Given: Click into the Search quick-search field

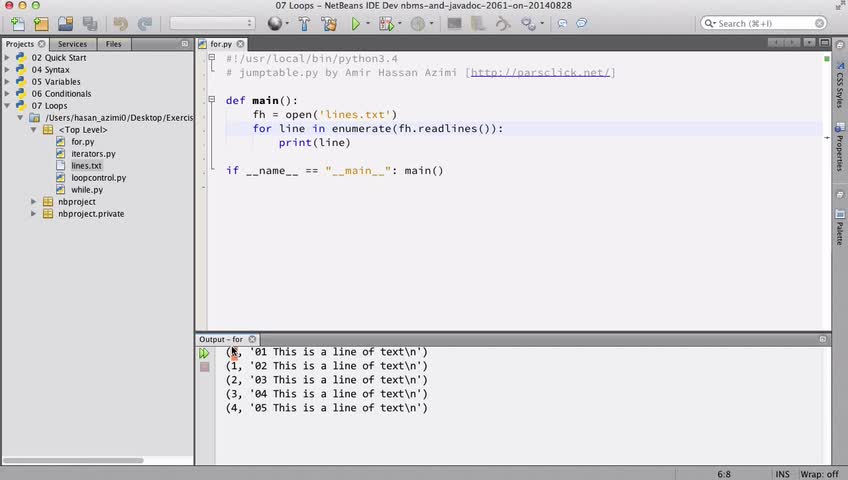Looking at the screenshot, I should pyautogui.click(x=765, y=23).
